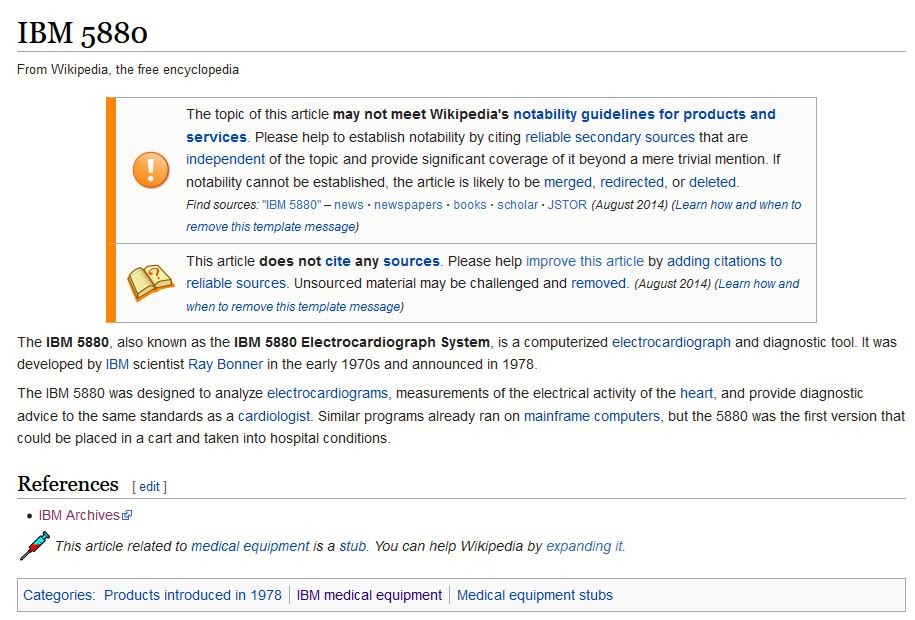Click the newspapers find-sources link

click(x=408, y=205)
